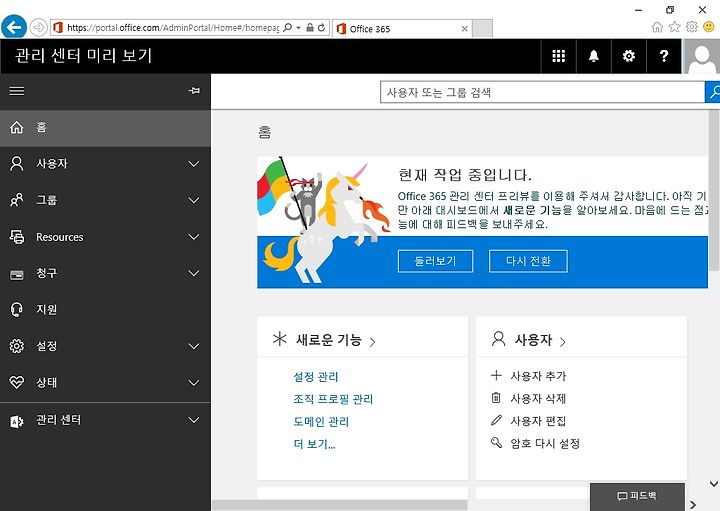Viewport: 720px width, 511px height.
Task: Select 홈 in the sidebar
Action: point(105,128)
